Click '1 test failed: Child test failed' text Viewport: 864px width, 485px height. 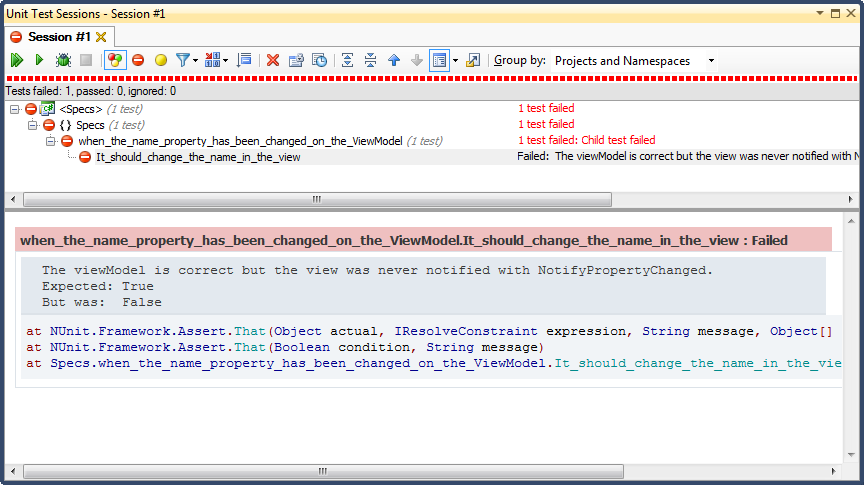(x=587, y=140)
